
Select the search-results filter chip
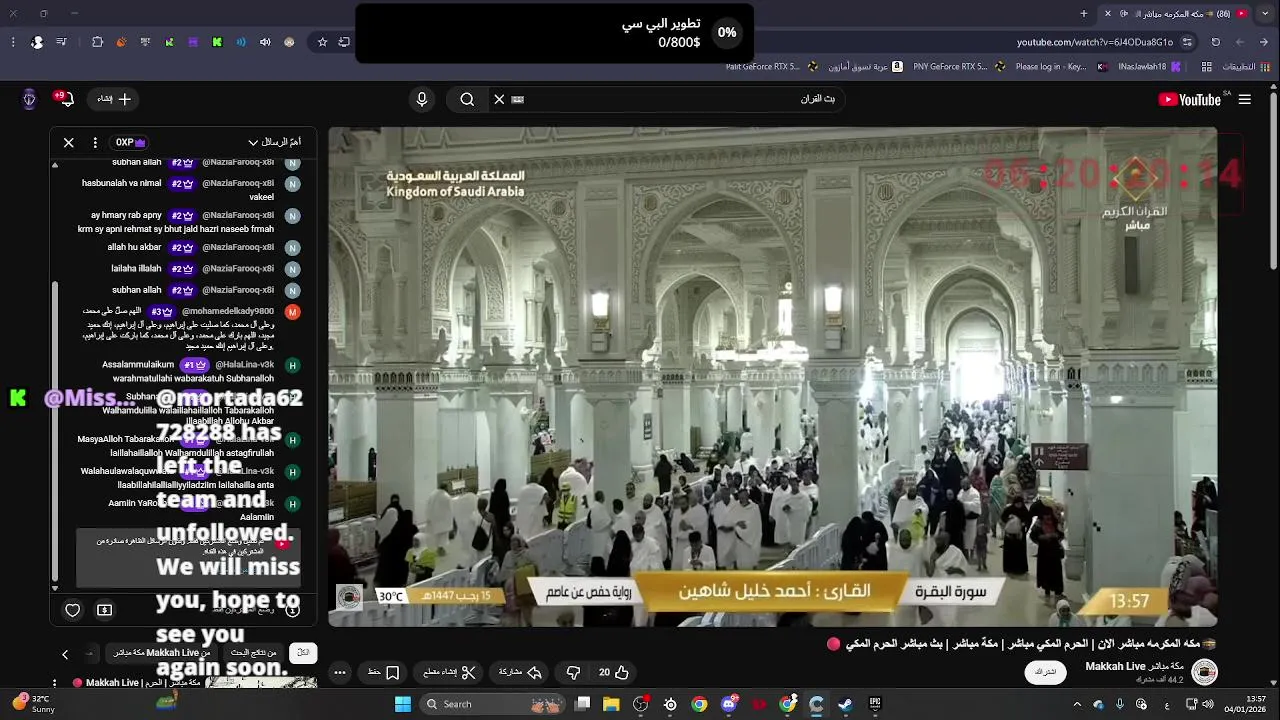point(254,653)
